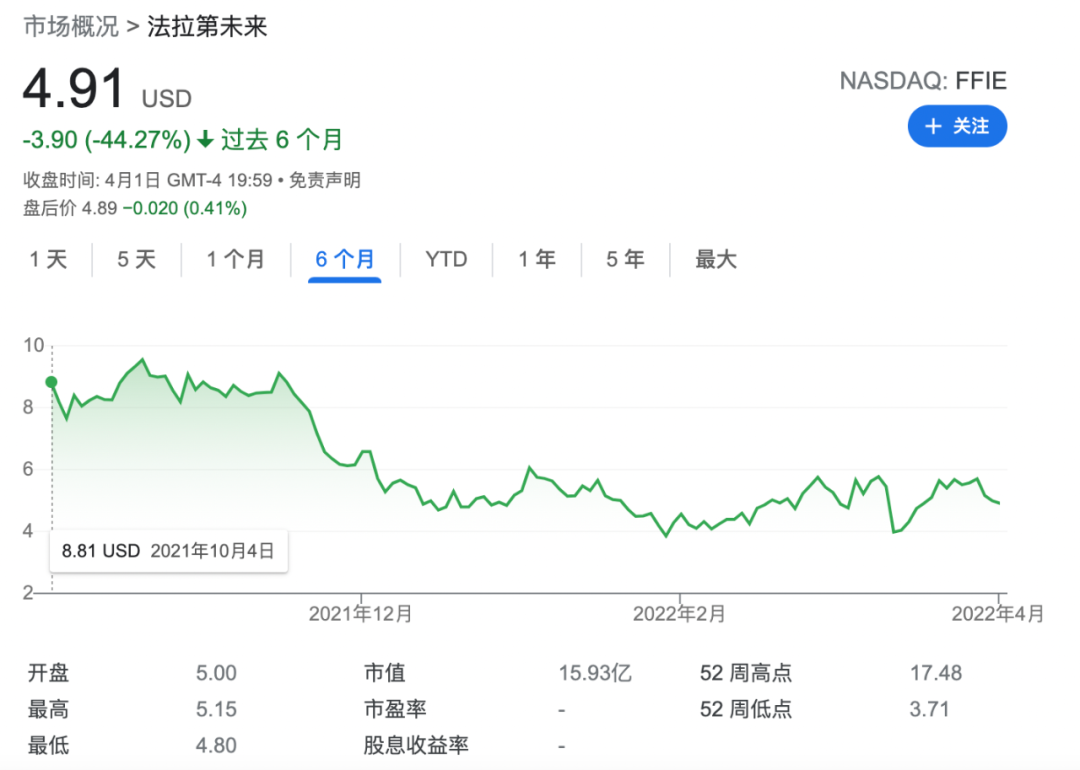Click the -3.90 (-44.27%) change text
The image size is (1080, 770).
coord(107,140)
